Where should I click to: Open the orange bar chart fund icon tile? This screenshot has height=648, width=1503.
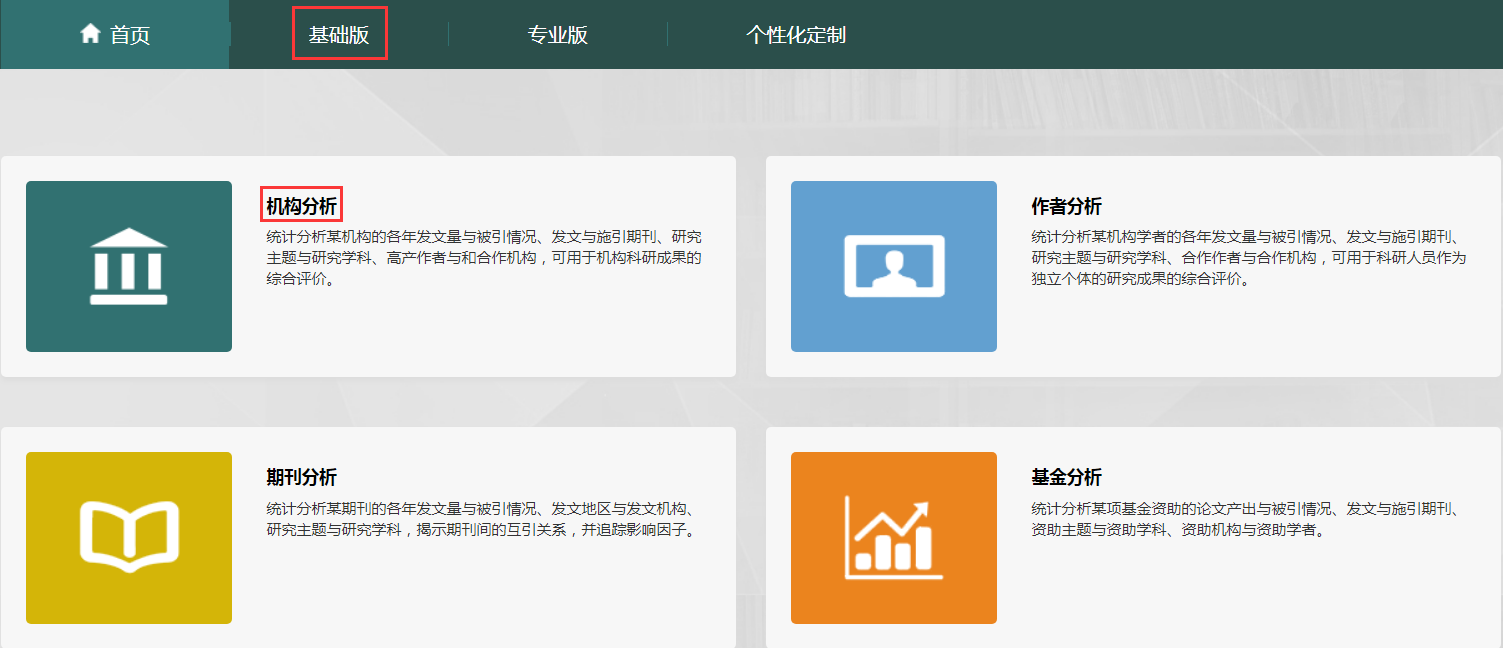pos(893,537)
